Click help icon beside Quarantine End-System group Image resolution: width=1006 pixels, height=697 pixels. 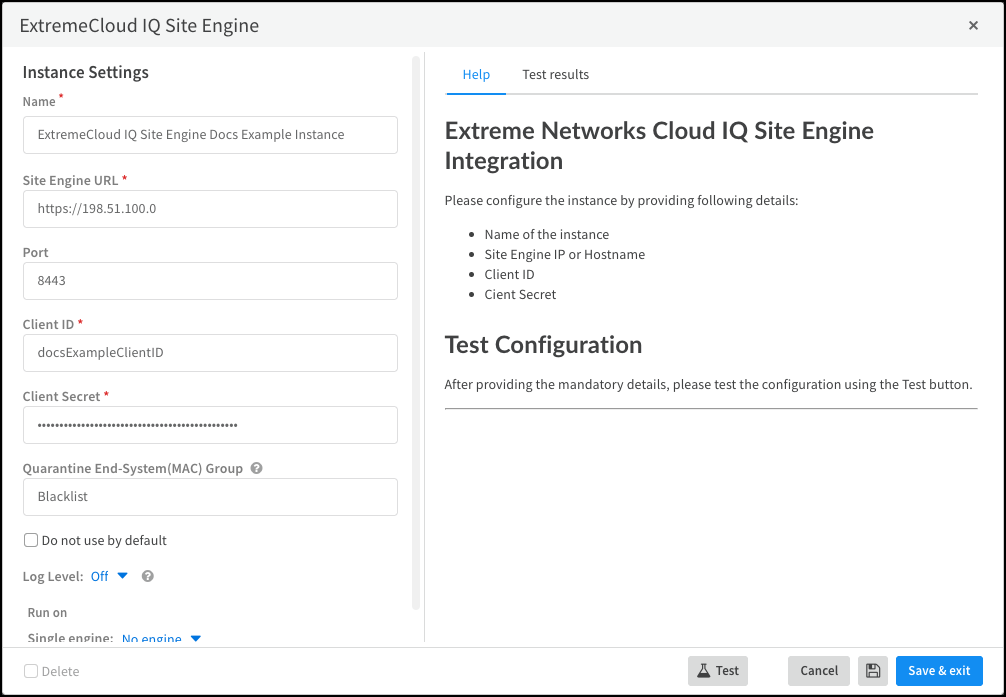pos(257,468)
